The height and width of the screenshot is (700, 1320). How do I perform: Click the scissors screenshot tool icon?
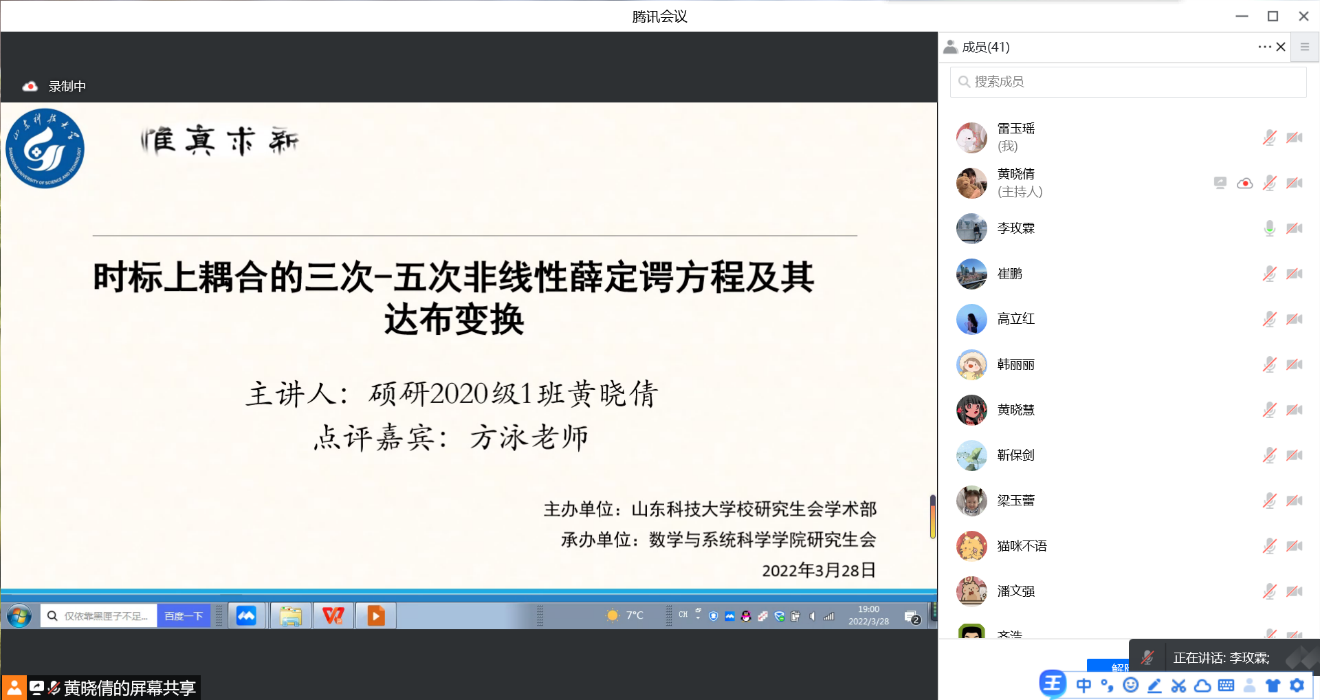[1178, 686]
